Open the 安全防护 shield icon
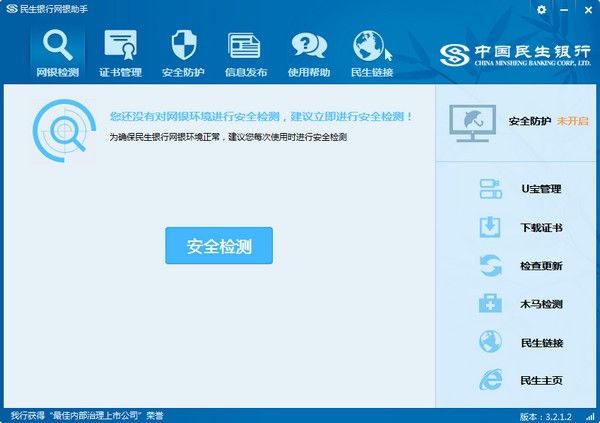This screenshot has width=600, height=423. (183, 53)
